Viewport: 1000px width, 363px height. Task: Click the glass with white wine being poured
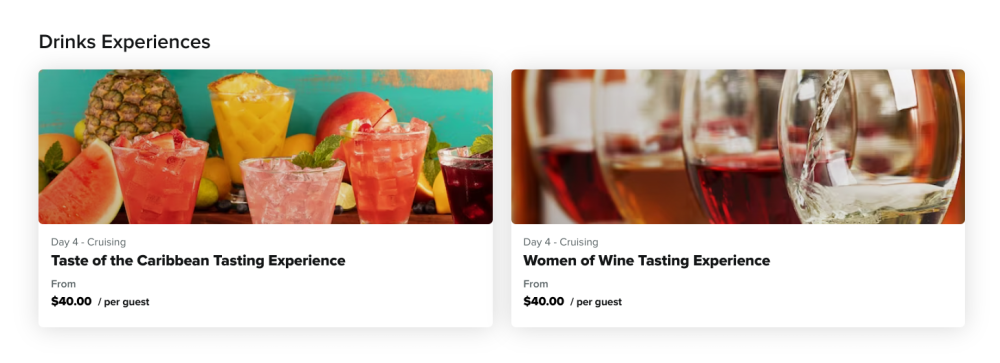click(869, 147)
